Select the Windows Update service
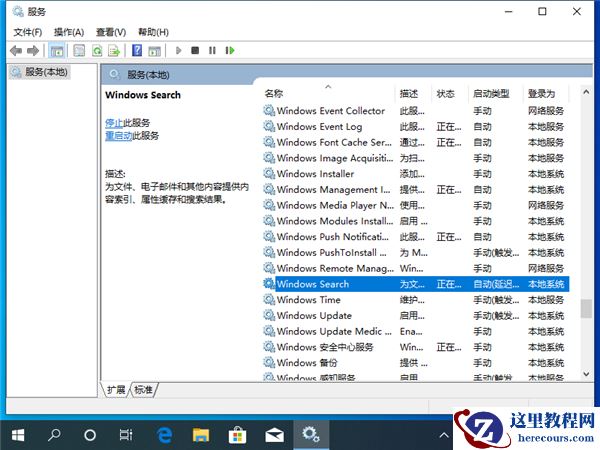The image size is (600, 450). click(x=416, y=316)
